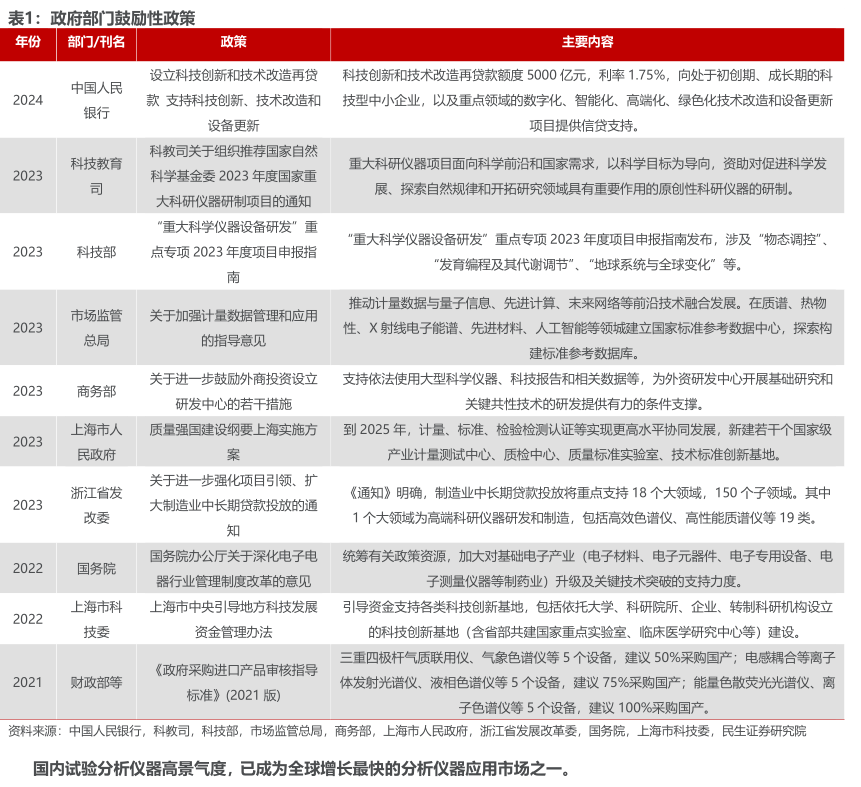Click the "中国人民银行" department cell
Image resolution: width=861 pixels, height=787 pixels.
click(96, 101)
